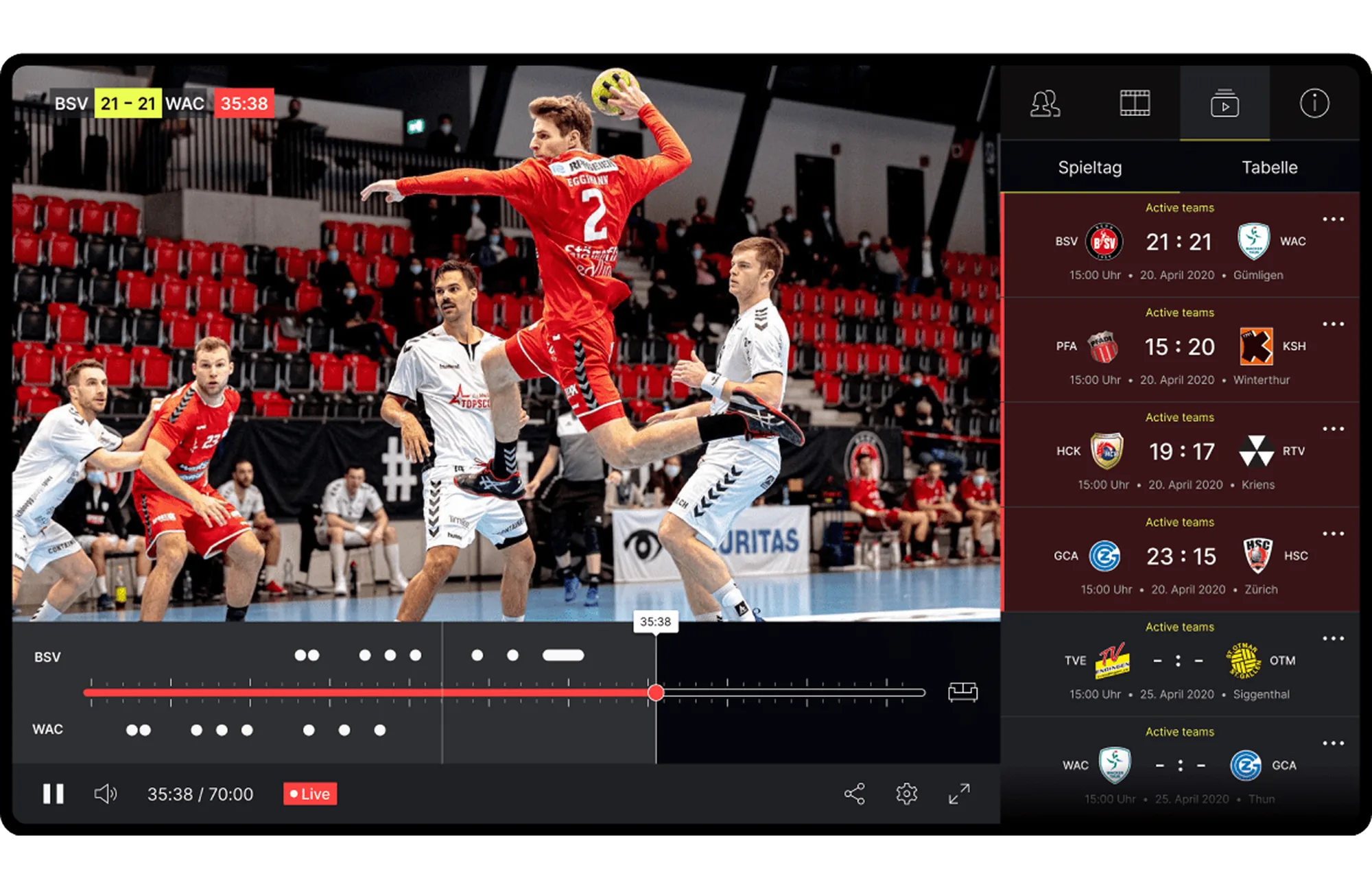Select the 23 : 15 match score
Screen dimensions: 1372x887
click(1181, 556)
